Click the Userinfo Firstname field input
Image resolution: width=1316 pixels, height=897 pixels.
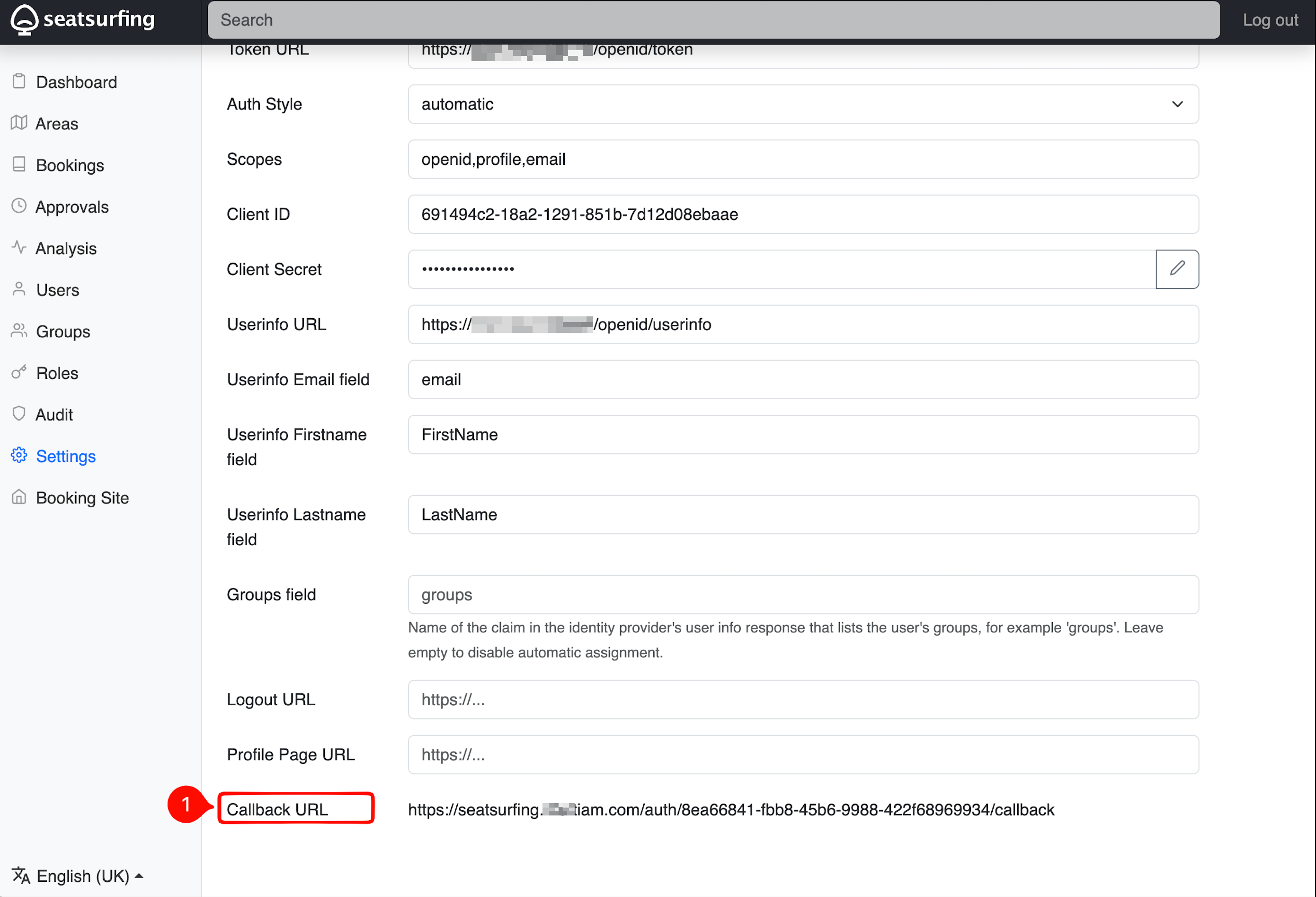(803, 435)
